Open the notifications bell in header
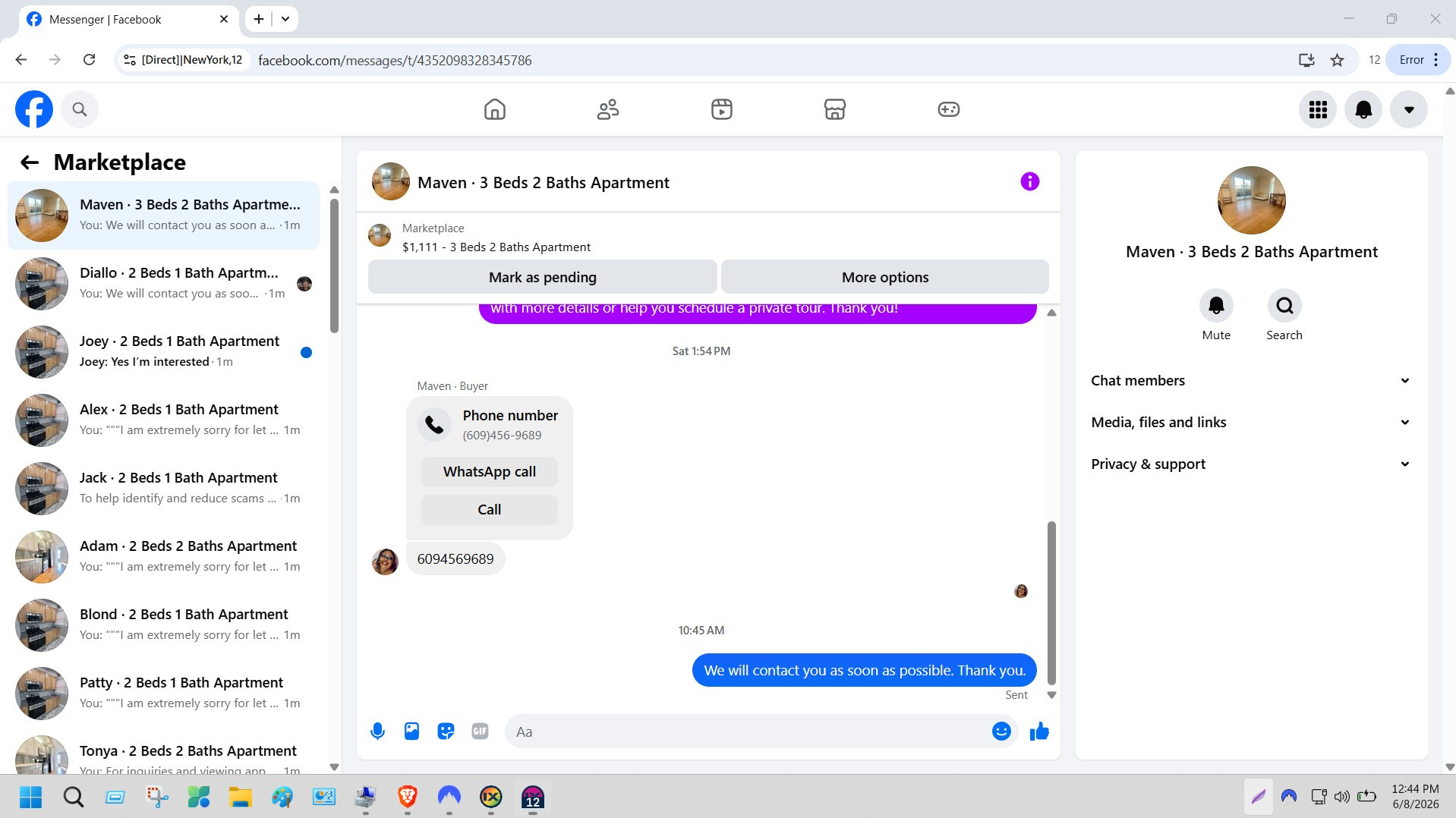The image size is (1456, 818). (x=1363, y=109)
